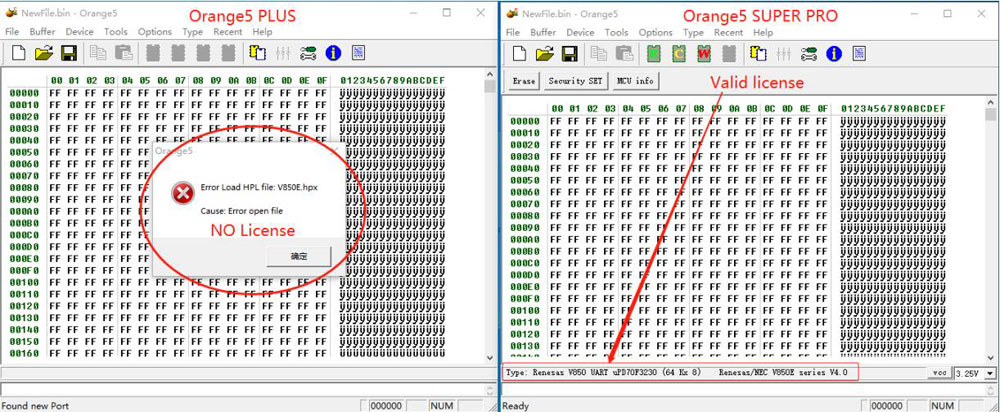Open the Recent menu in Orange5 PLUS window
The width and height of the screenshot is (1000, 412).
[227, 32]
